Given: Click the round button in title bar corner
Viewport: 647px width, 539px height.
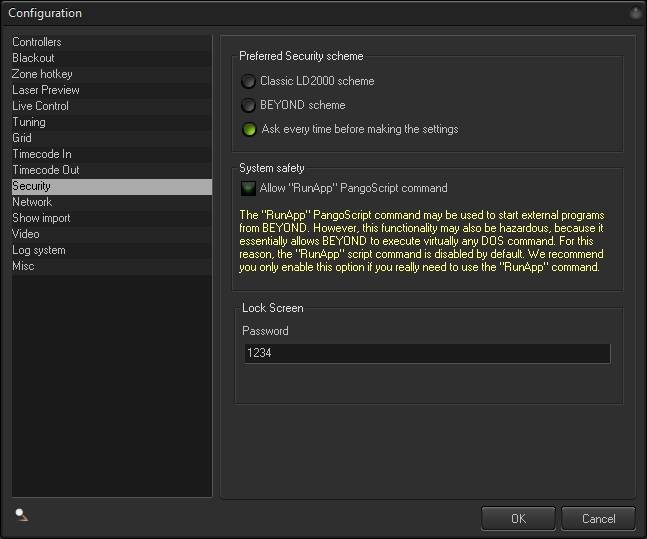Looking at the screenshot, I should point(635,13).
